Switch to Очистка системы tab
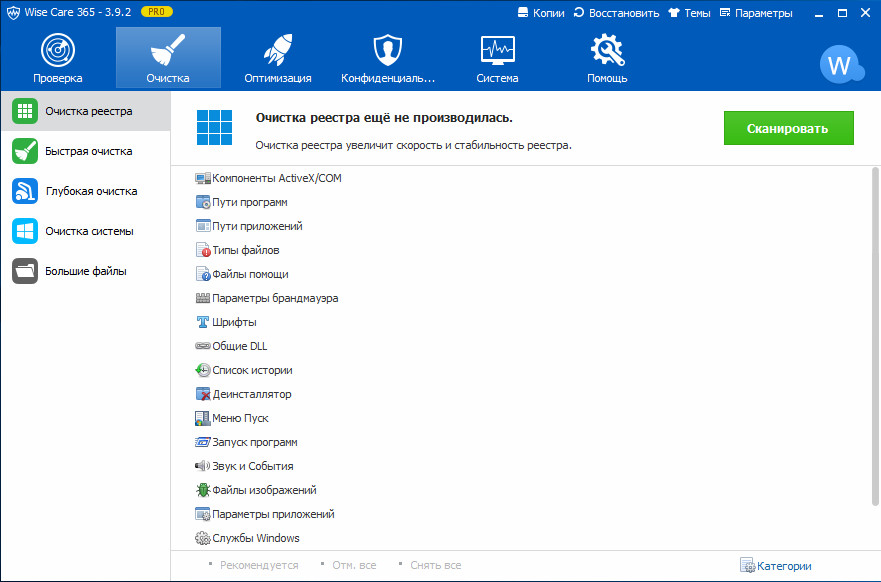The image size is (881, 582). (85, 231)
